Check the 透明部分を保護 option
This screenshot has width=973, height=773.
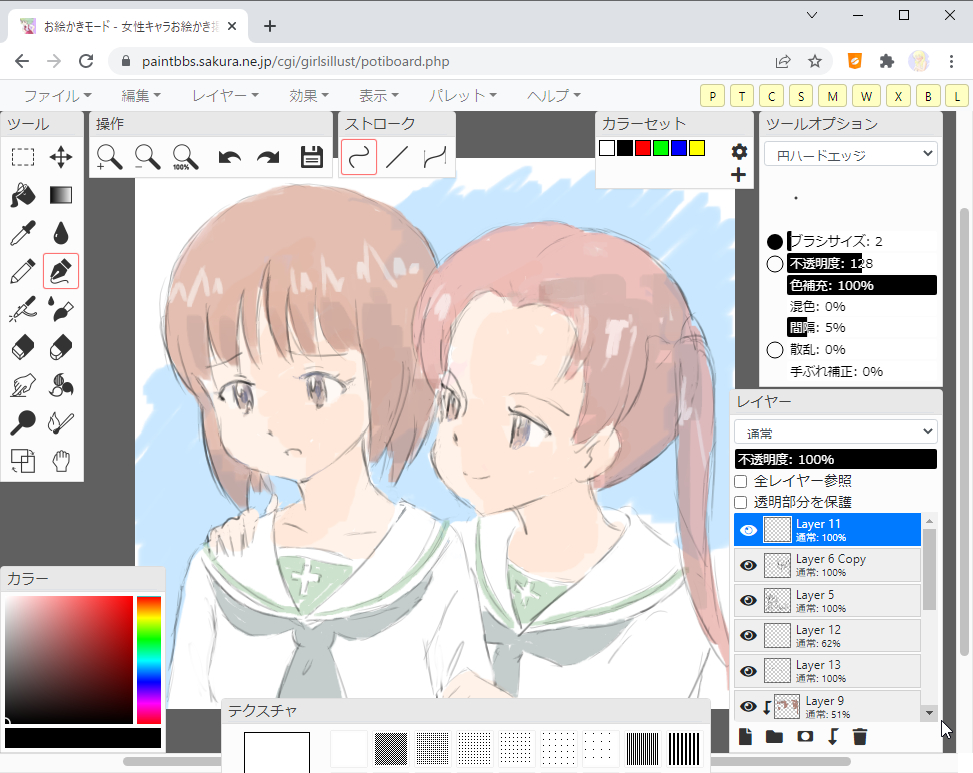741,502
